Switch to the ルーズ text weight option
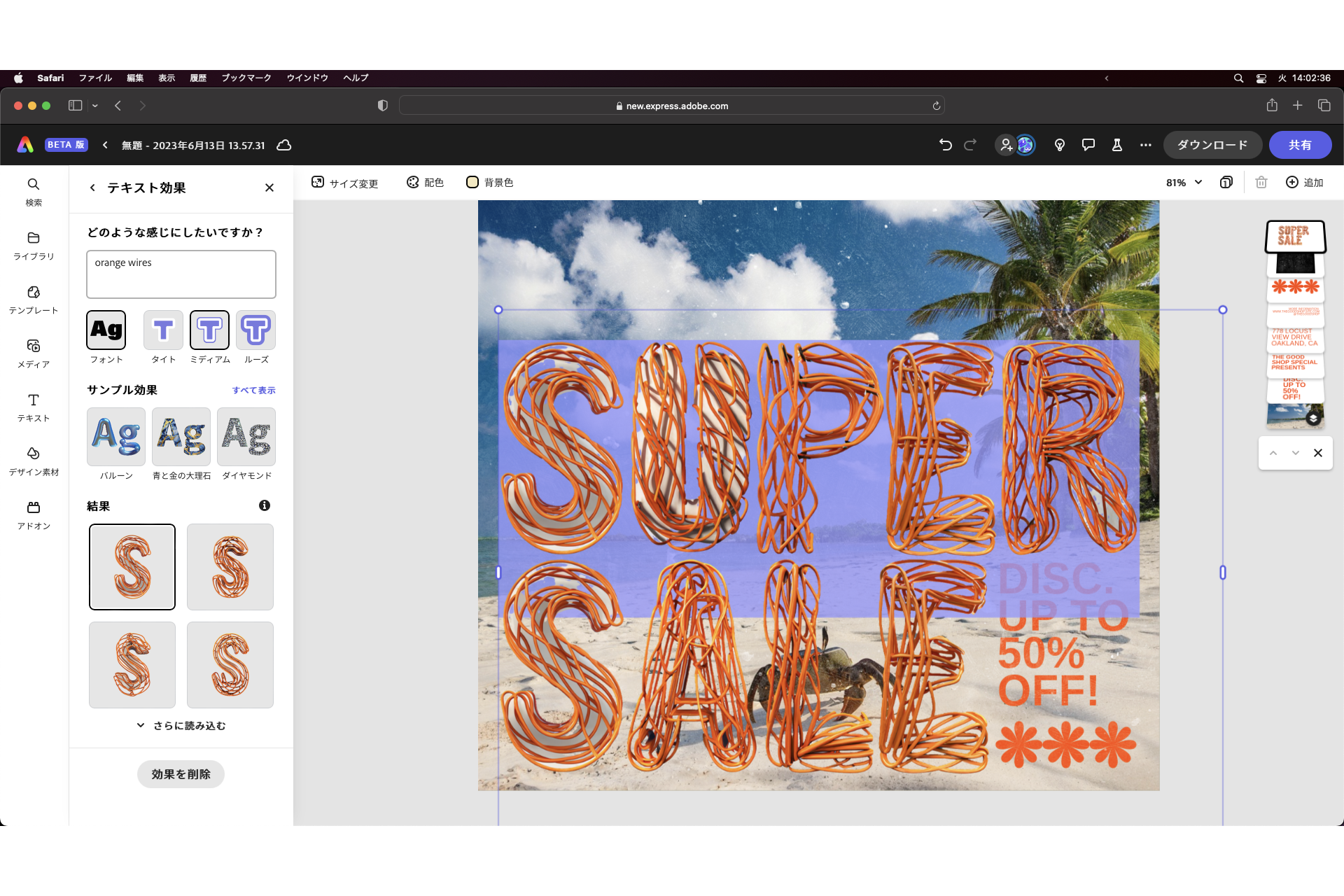The width and height of the screenshot is (1344, 896). point(255,330)
